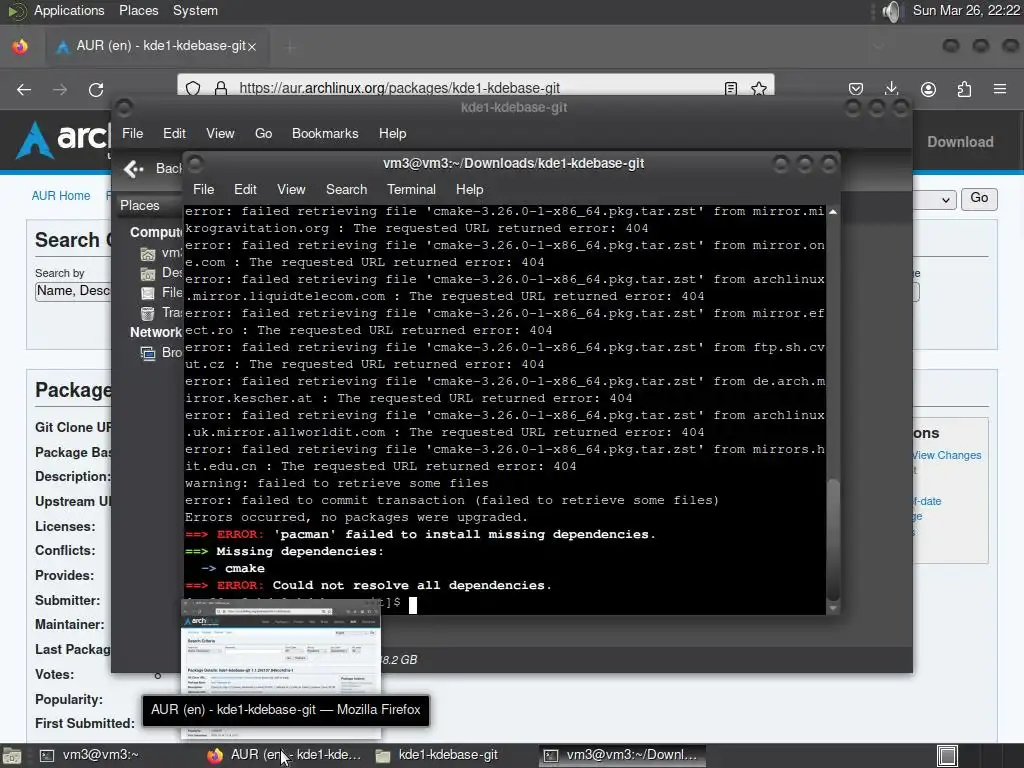Screen dimensions: 1024x768
Task: Open the terminal's File menu
Action: [x=203, y=189]
